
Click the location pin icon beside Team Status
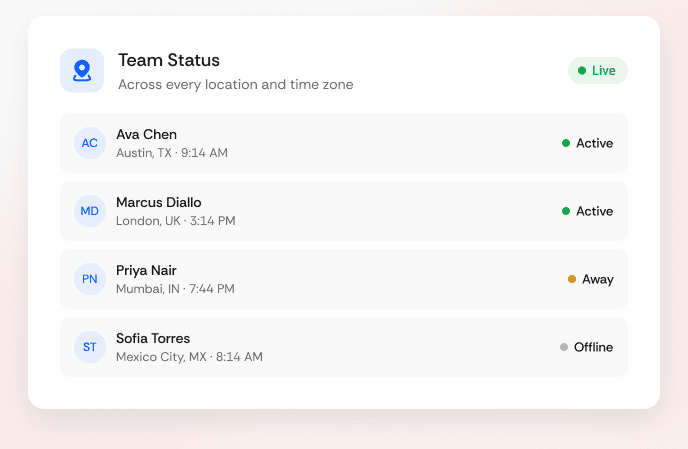(82, 71)
